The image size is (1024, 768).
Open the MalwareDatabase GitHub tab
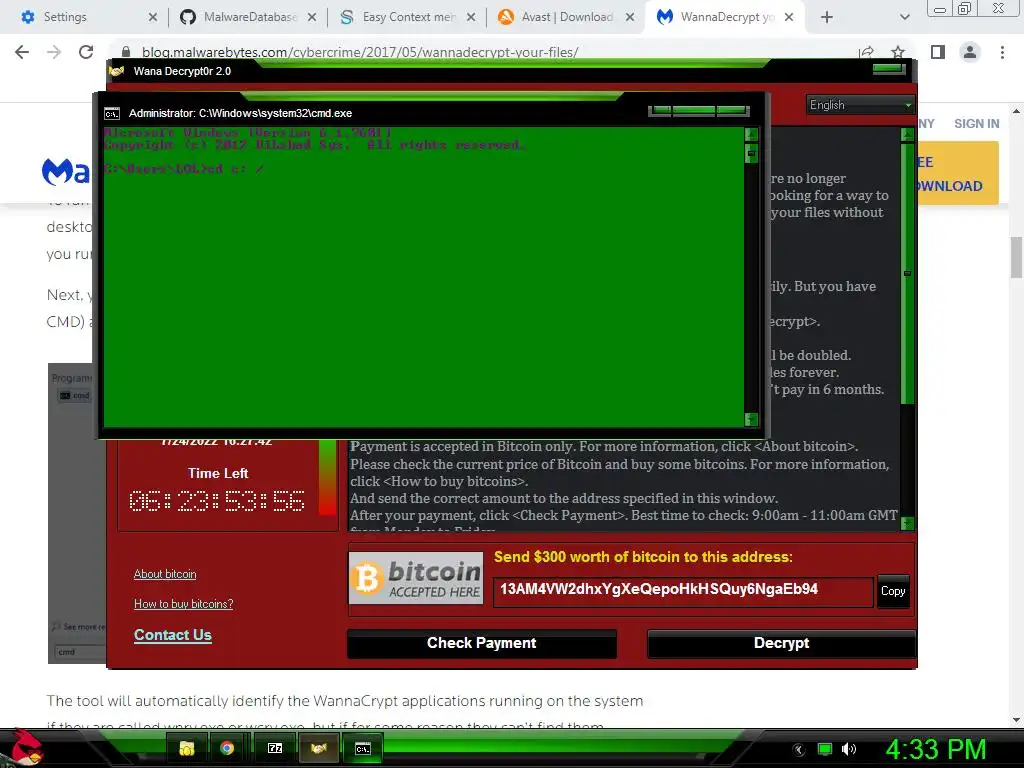(246, 17)
